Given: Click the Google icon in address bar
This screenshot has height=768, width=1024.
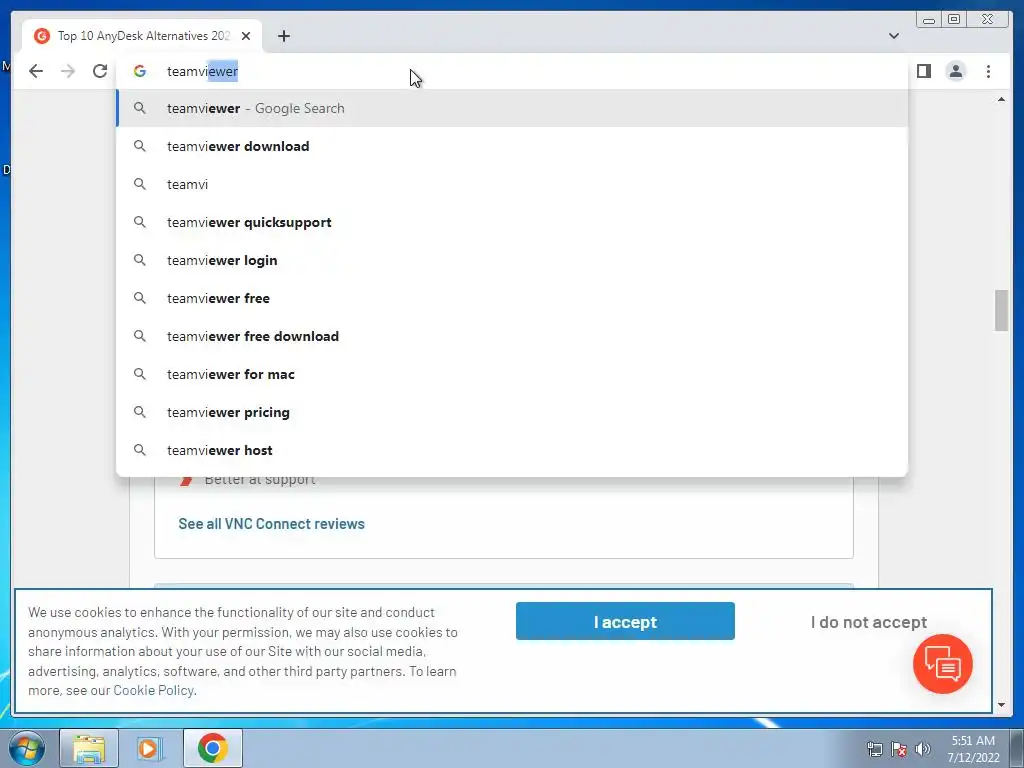Looking at the screenshot, I should click(x=140, y=71).
